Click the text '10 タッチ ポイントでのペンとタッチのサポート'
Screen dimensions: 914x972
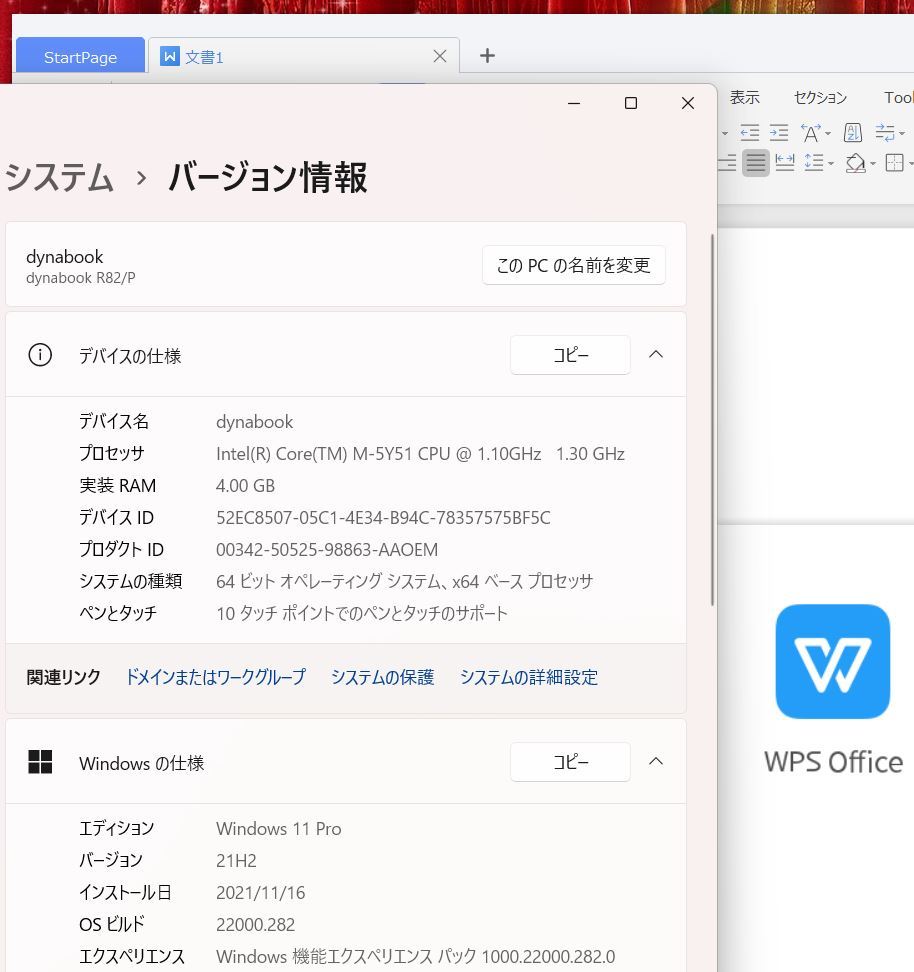[362, 614]
